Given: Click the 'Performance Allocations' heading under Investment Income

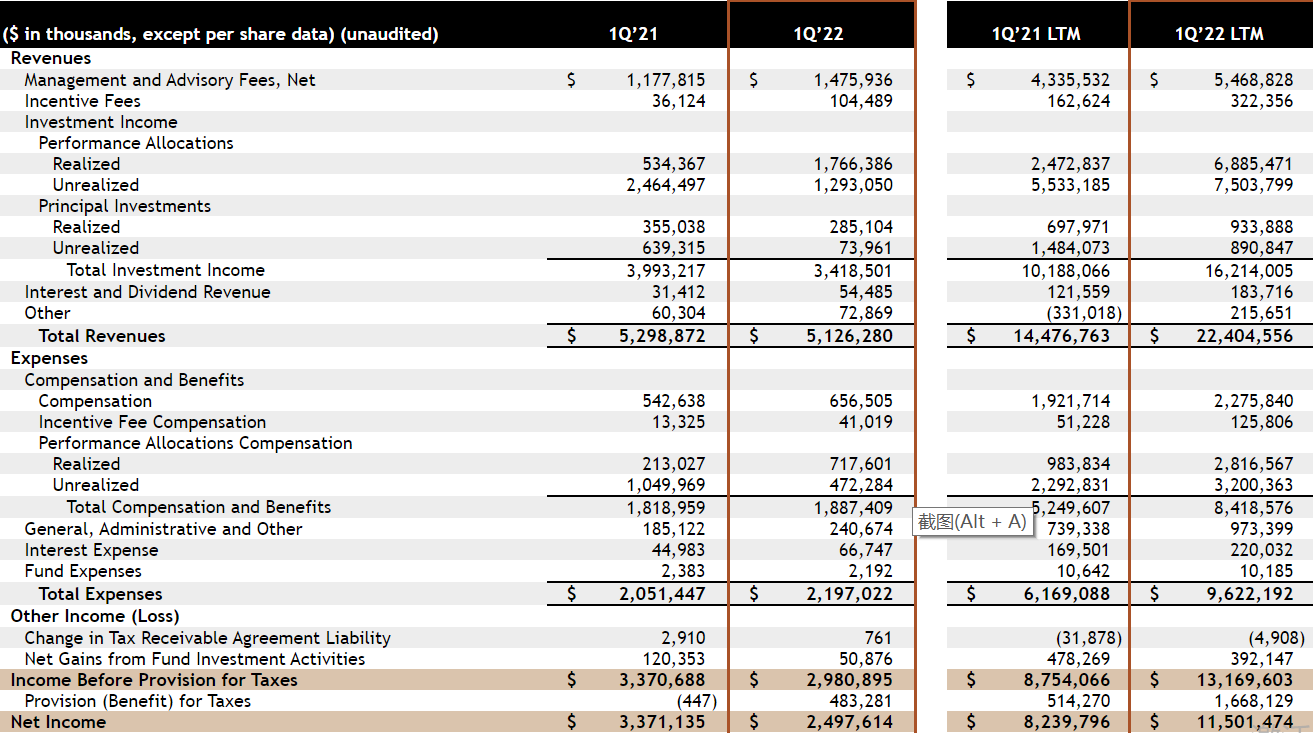Looking at the screenshot, I should click(x=136, y=143).
